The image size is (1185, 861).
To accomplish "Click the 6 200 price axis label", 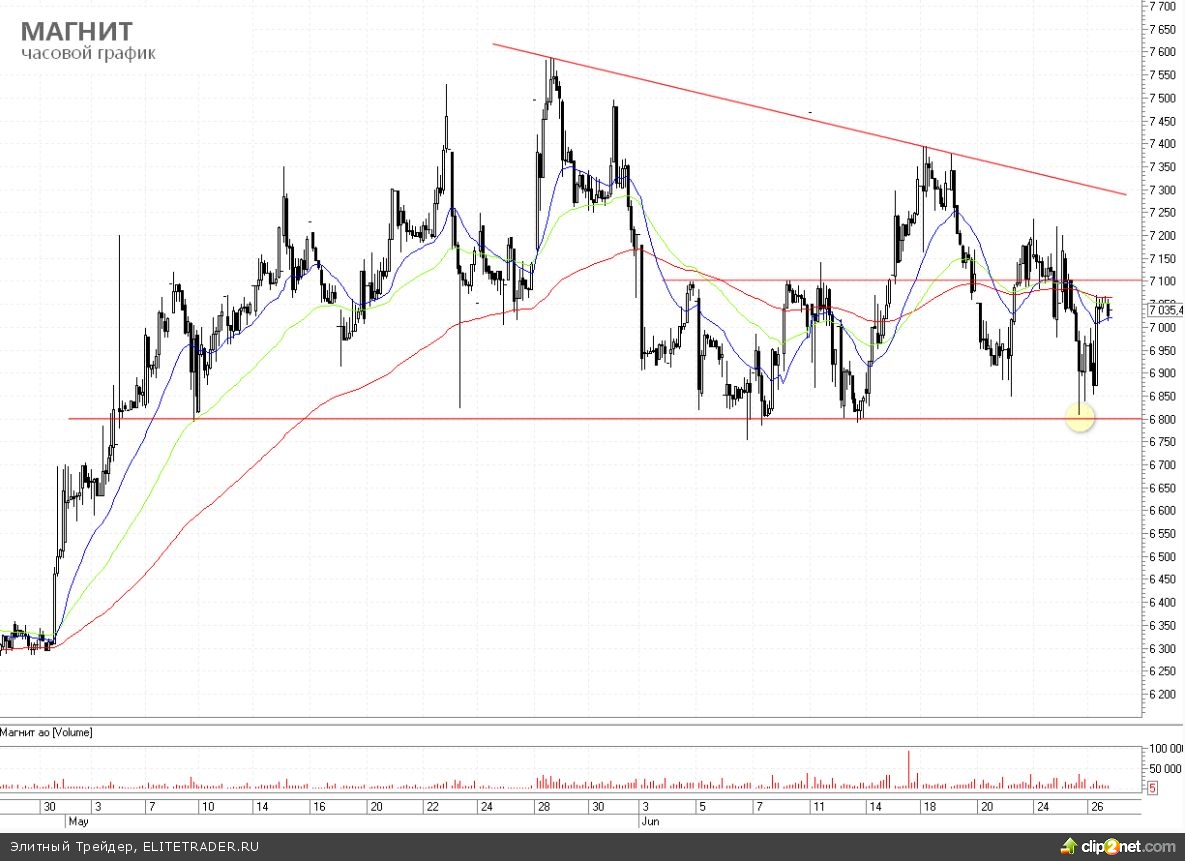I will 1162,694.
